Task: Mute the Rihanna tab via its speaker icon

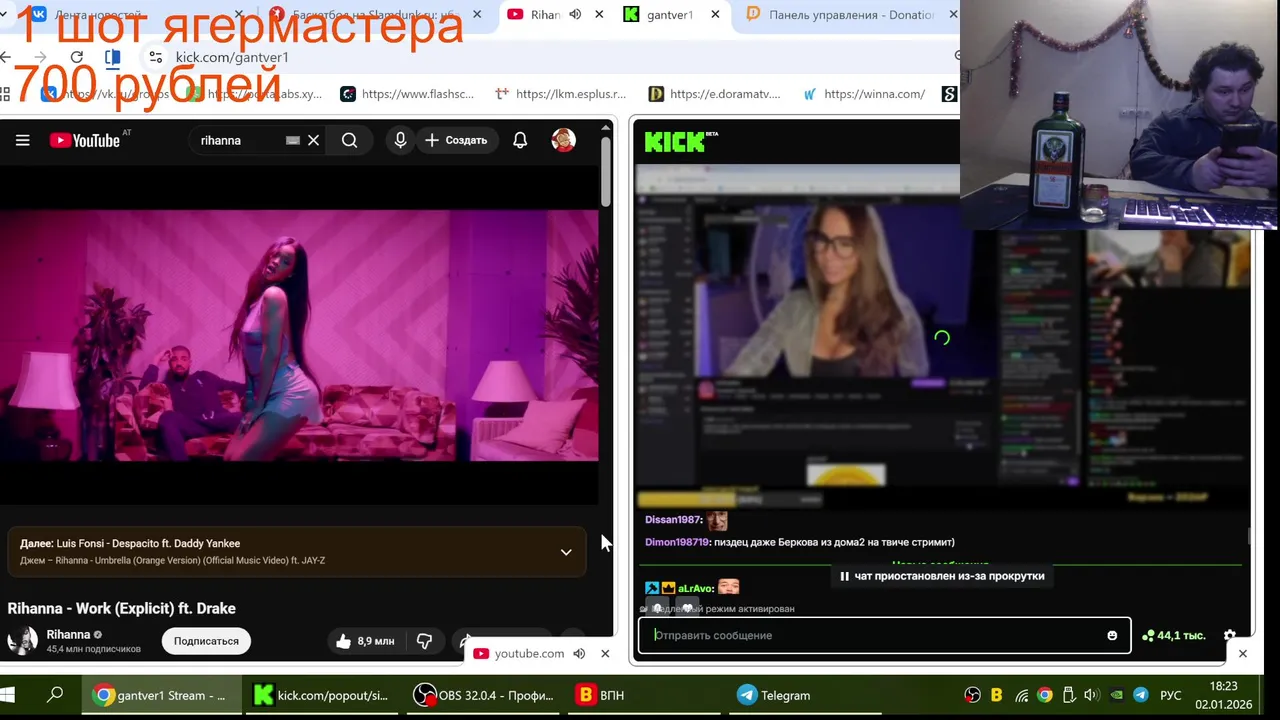Action: click(x=575, y=15)
